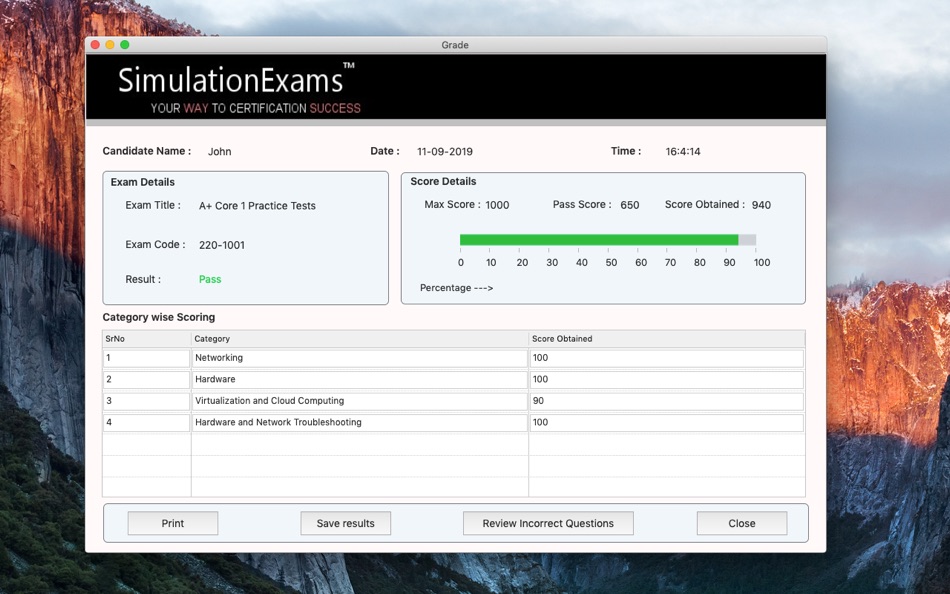Open Review Incorrect Questions
This screenshot has height=594, width=950.
(x=547, y=523)
